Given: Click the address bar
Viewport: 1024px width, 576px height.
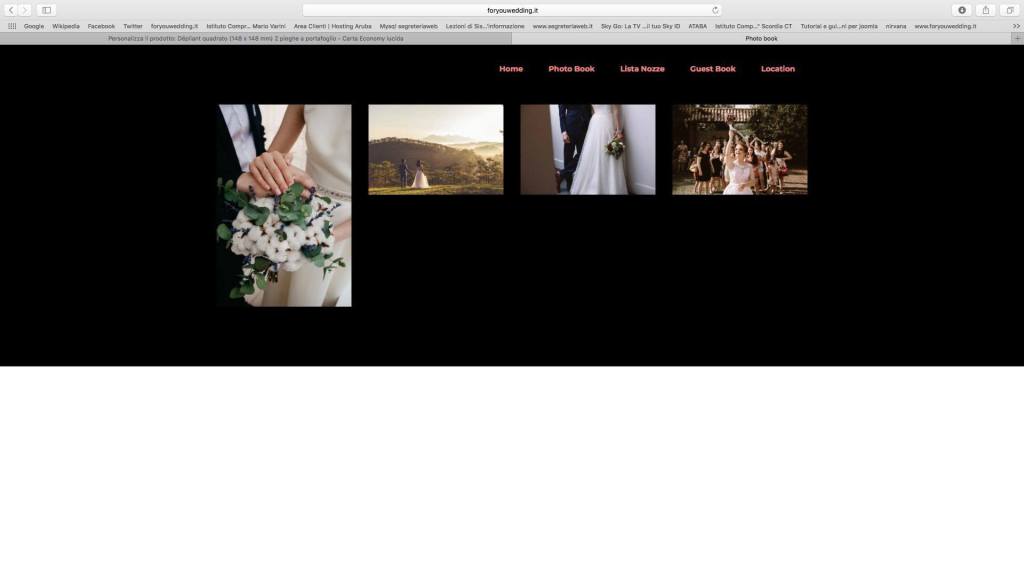Looking at the screenshot, I should coord(512,9).
